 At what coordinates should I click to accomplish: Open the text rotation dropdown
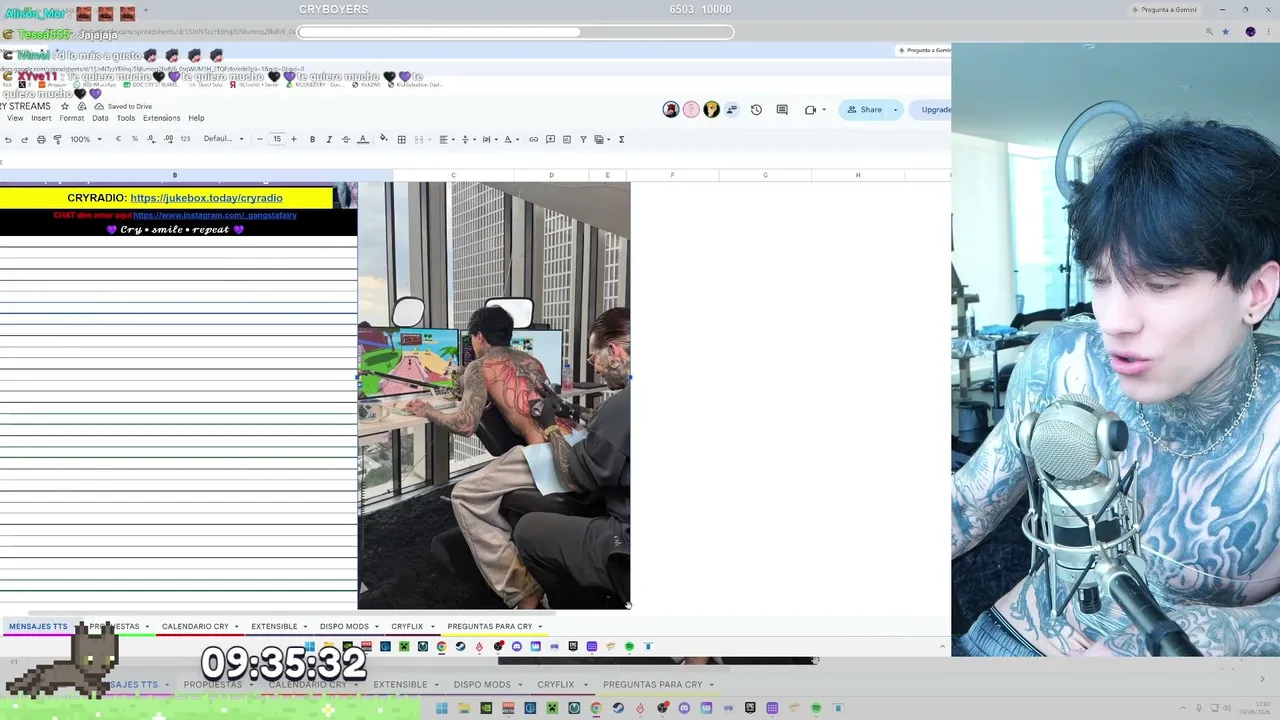point(510,139)
